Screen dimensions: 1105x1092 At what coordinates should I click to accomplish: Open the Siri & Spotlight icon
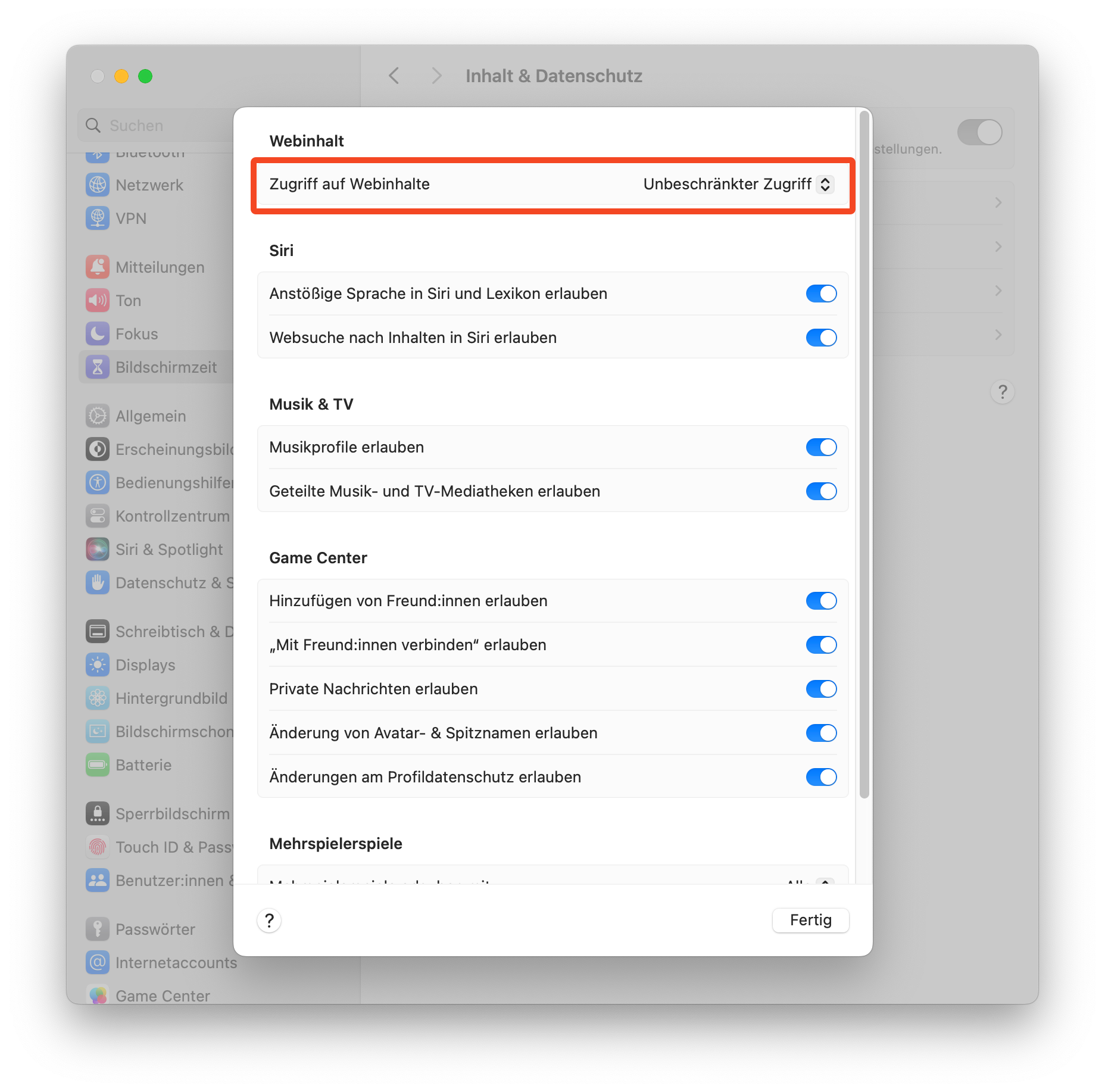pos(98,550)
